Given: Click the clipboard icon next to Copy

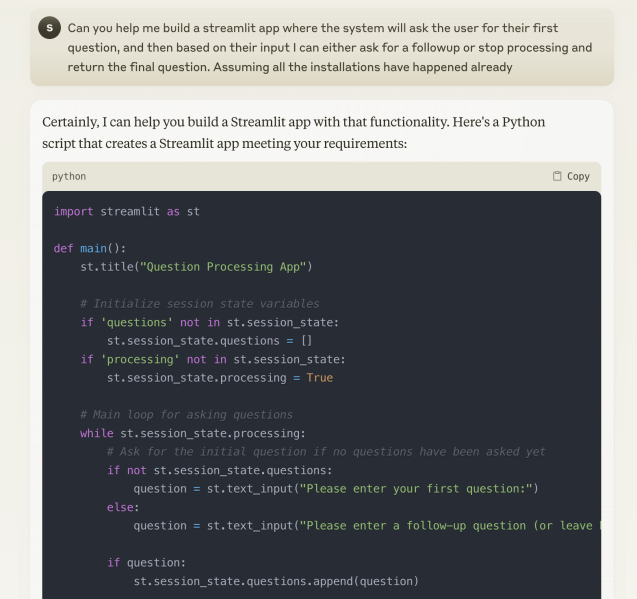Looking at the screenshot, I should (x=557, y=176).
